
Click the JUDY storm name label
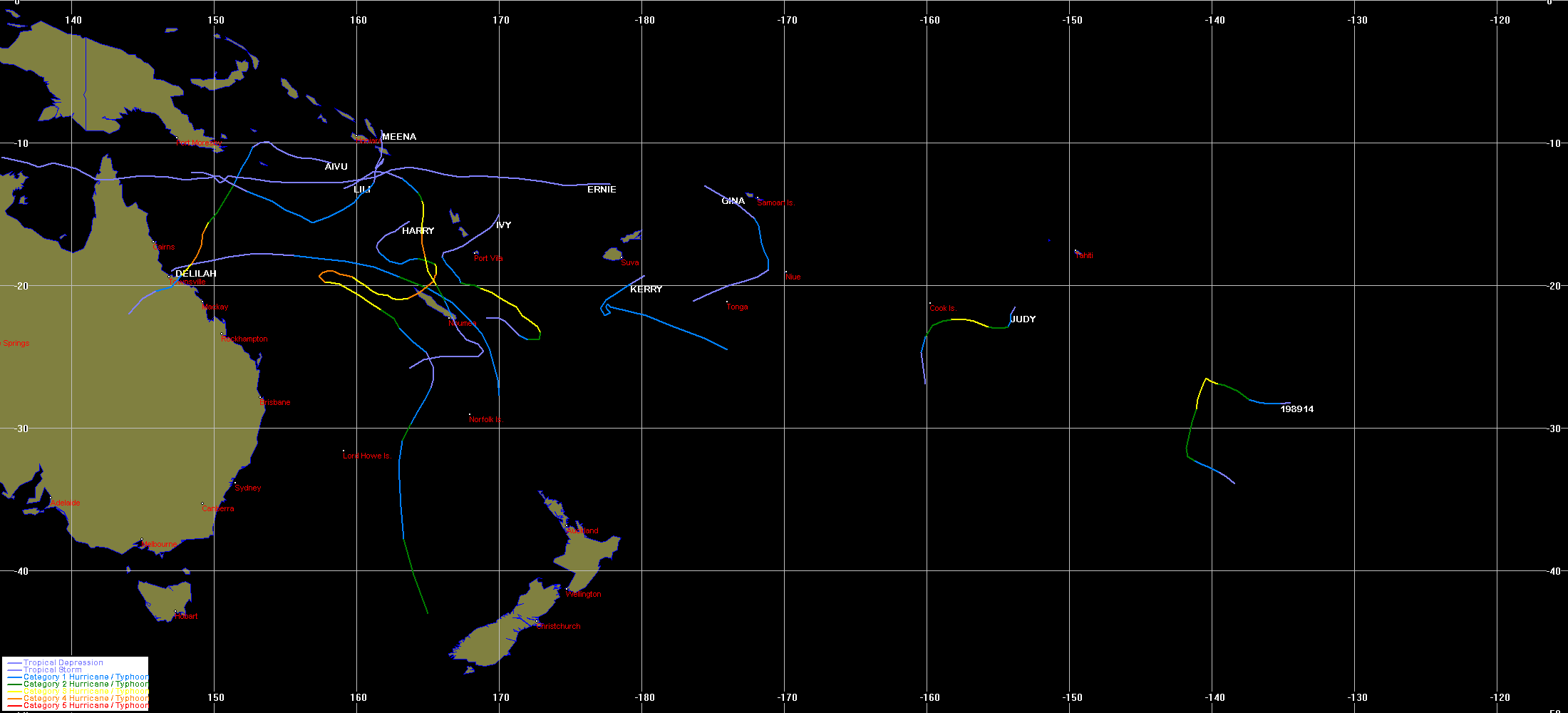click(1023, 319)
